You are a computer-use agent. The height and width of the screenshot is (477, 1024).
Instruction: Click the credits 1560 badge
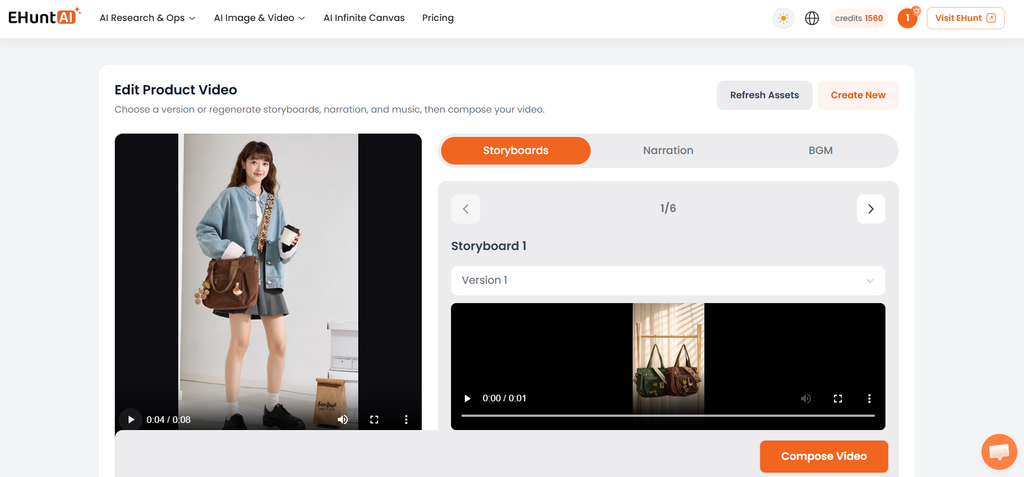pyautogui.click(x=859, y=18)
